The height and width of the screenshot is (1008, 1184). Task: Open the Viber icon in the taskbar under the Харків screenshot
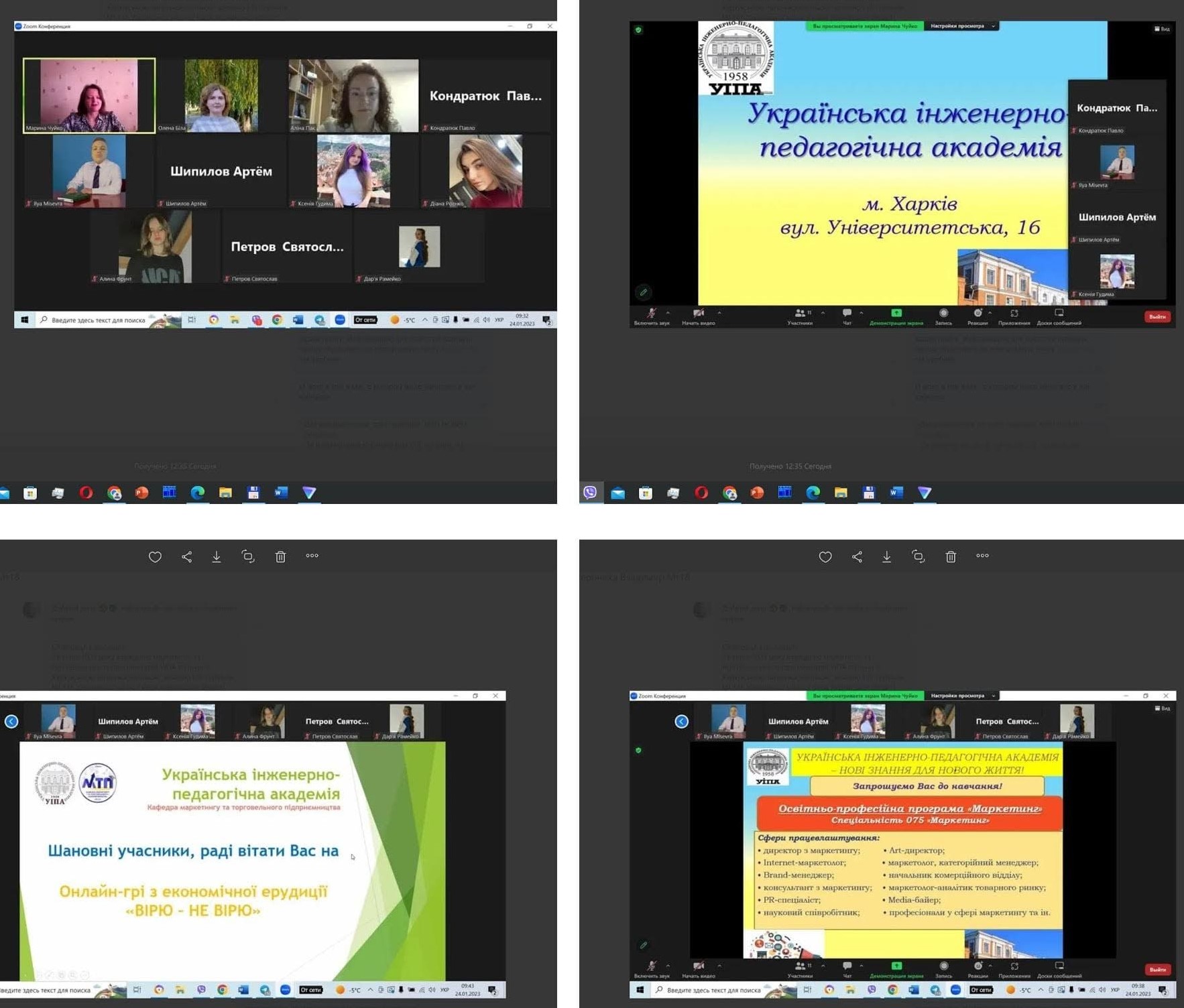click(590, 493)
